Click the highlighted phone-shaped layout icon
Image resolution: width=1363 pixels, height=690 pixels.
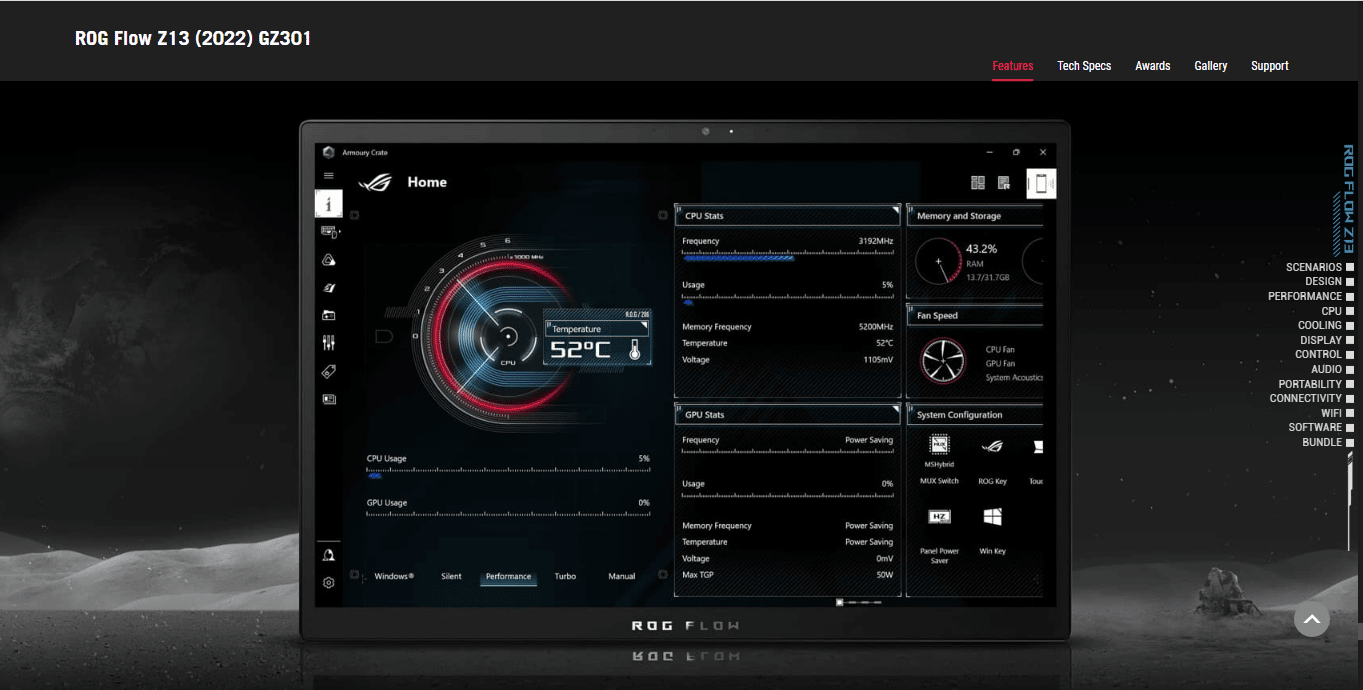point(1041,184)
